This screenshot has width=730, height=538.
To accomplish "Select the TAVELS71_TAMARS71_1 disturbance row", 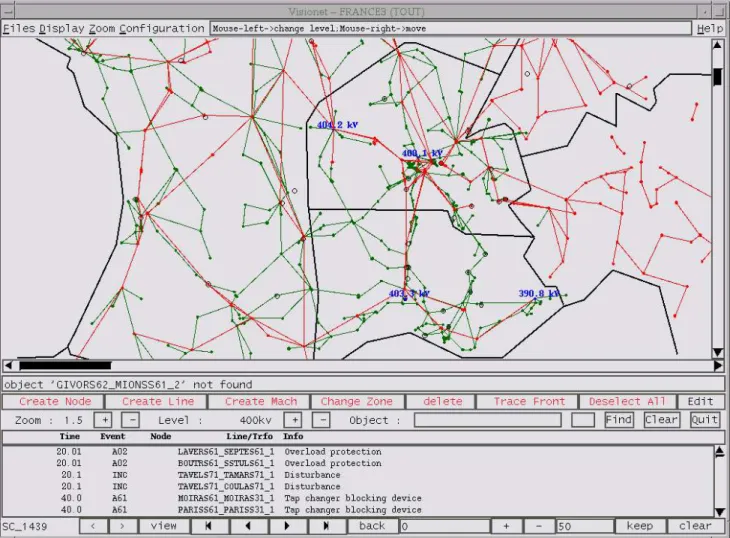I will point(358,475).
